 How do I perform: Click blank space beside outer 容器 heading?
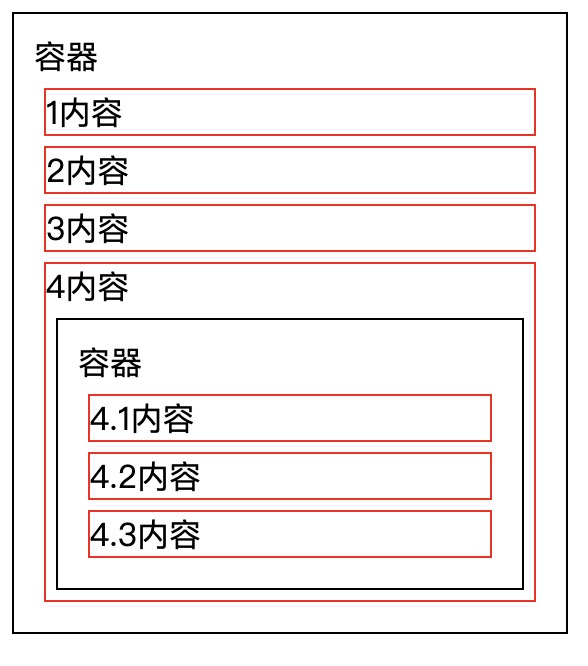point(331,57)
